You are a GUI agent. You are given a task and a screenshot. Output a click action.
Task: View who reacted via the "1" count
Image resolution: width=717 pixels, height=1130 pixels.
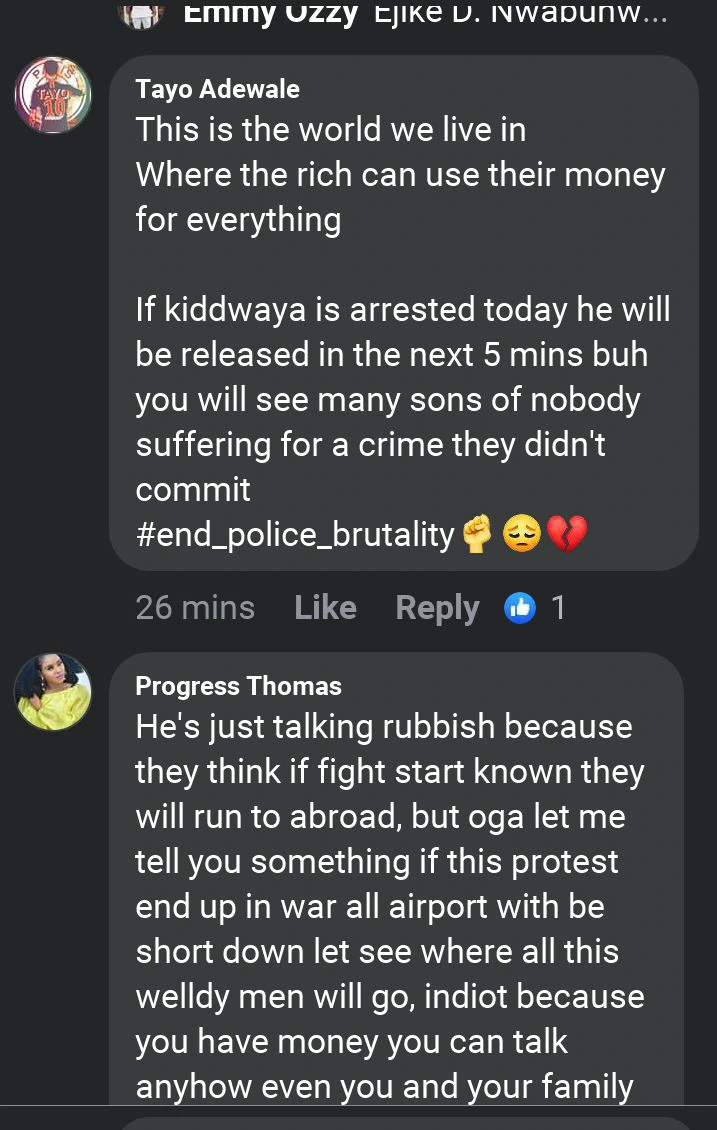pos(558,607)
